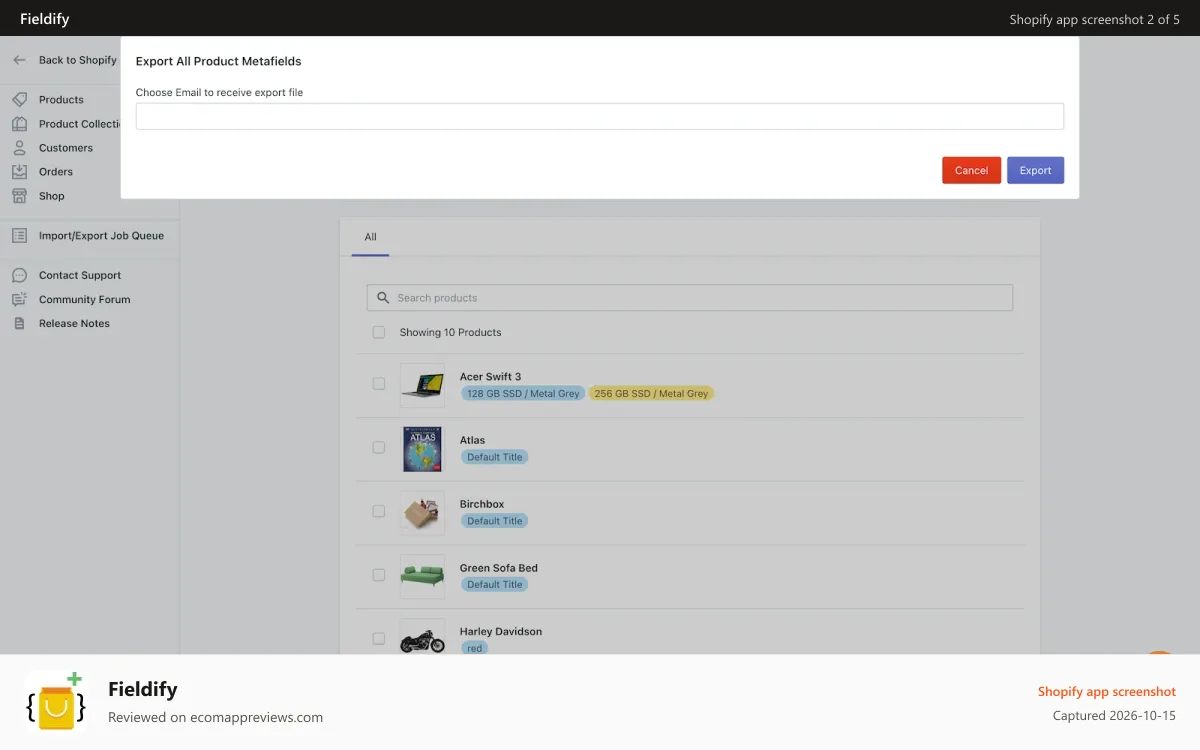Click the Release Notes document icon
Viewport: 1200px width, 750px height.
pos(19,323)
